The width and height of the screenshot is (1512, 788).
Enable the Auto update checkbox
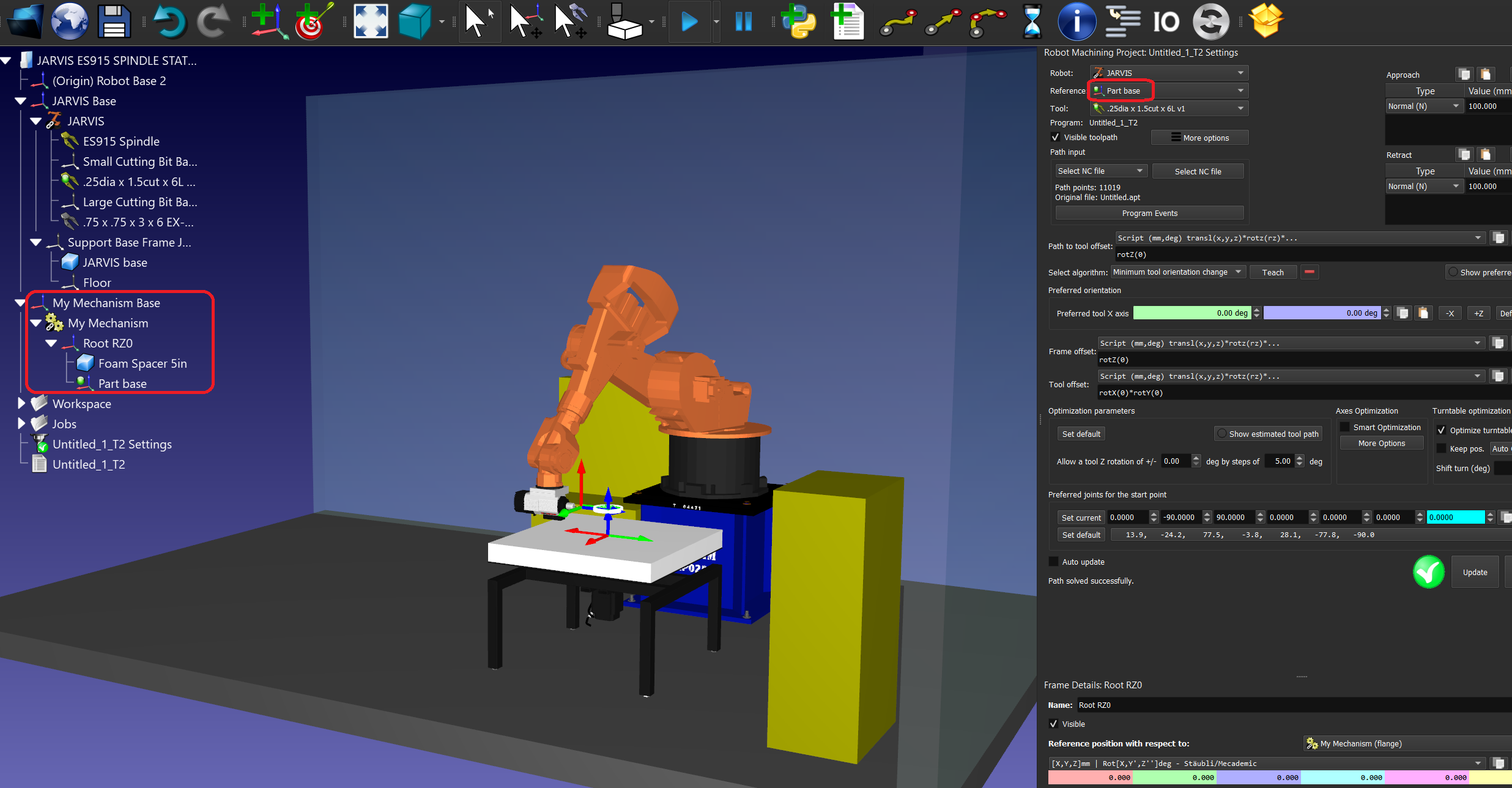(1053, 562)
